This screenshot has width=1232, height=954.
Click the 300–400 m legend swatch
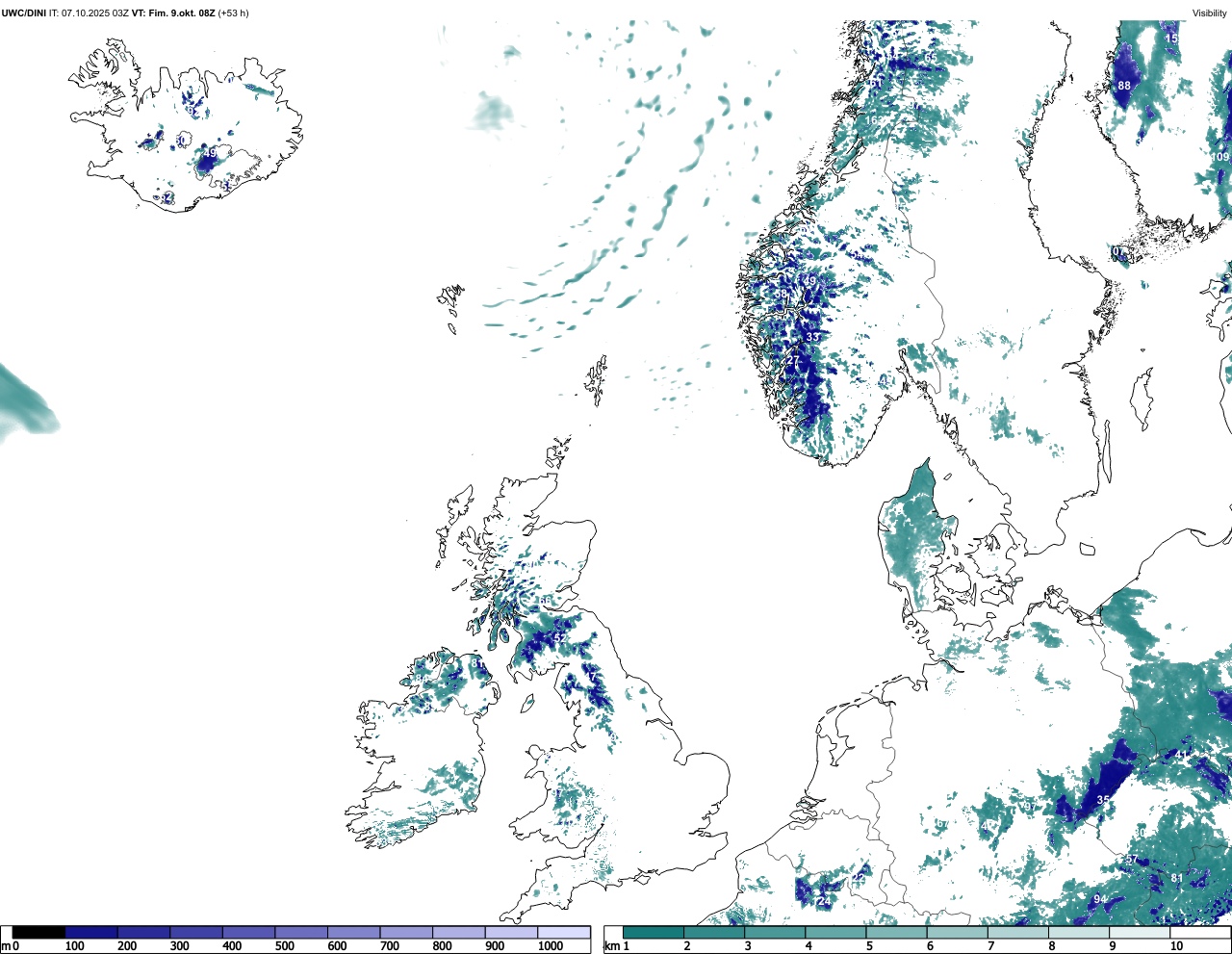[196, 932]
